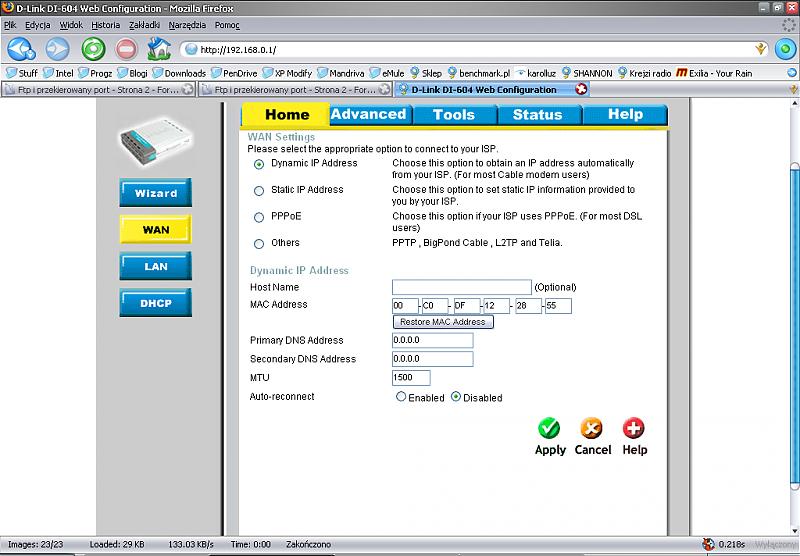This screenshot has width=800, height=556.
Task: Click the Cancel orange X icon
Action: click(591, 428)
